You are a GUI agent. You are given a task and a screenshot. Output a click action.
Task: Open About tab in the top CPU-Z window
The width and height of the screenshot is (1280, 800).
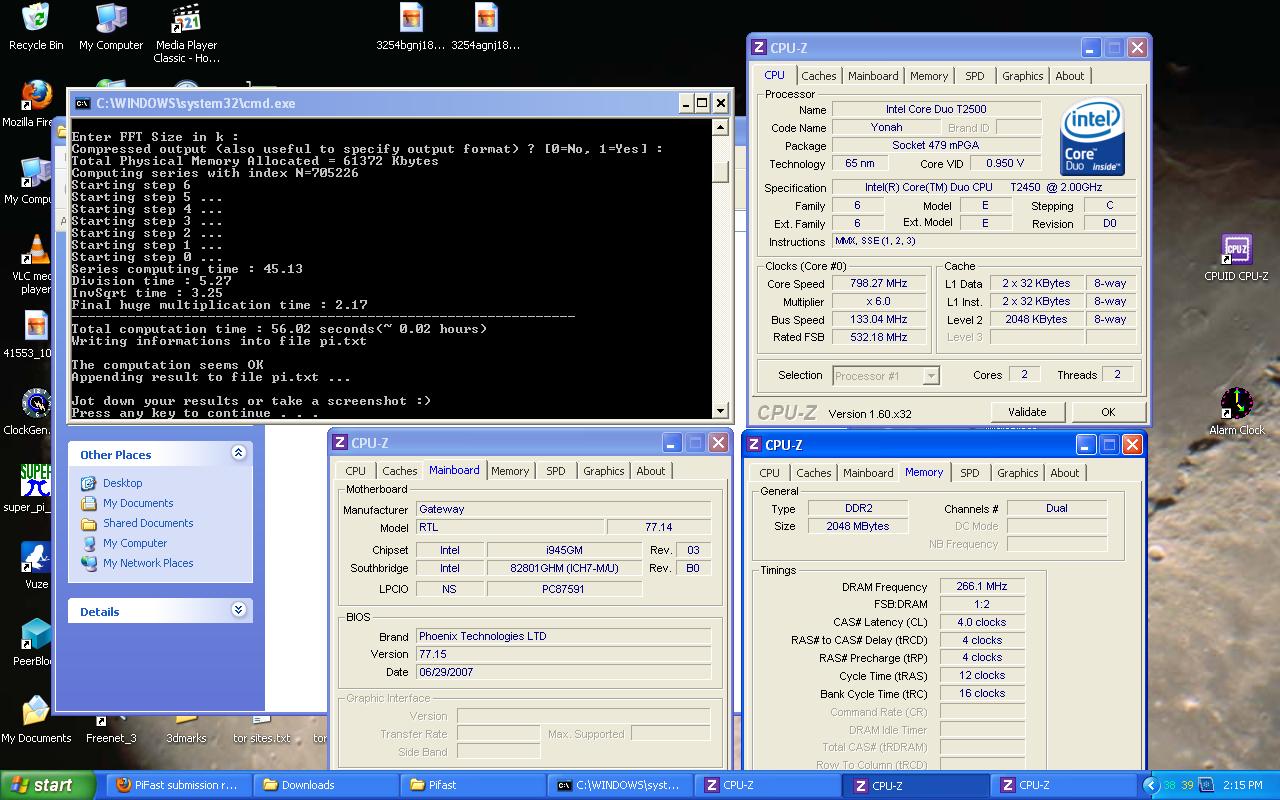click(1069, 76)
